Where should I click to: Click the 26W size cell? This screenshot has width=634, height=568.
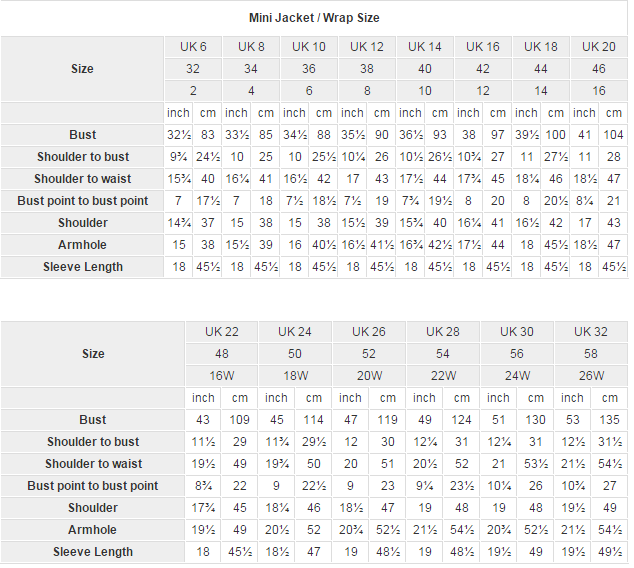tap(591, 376)
